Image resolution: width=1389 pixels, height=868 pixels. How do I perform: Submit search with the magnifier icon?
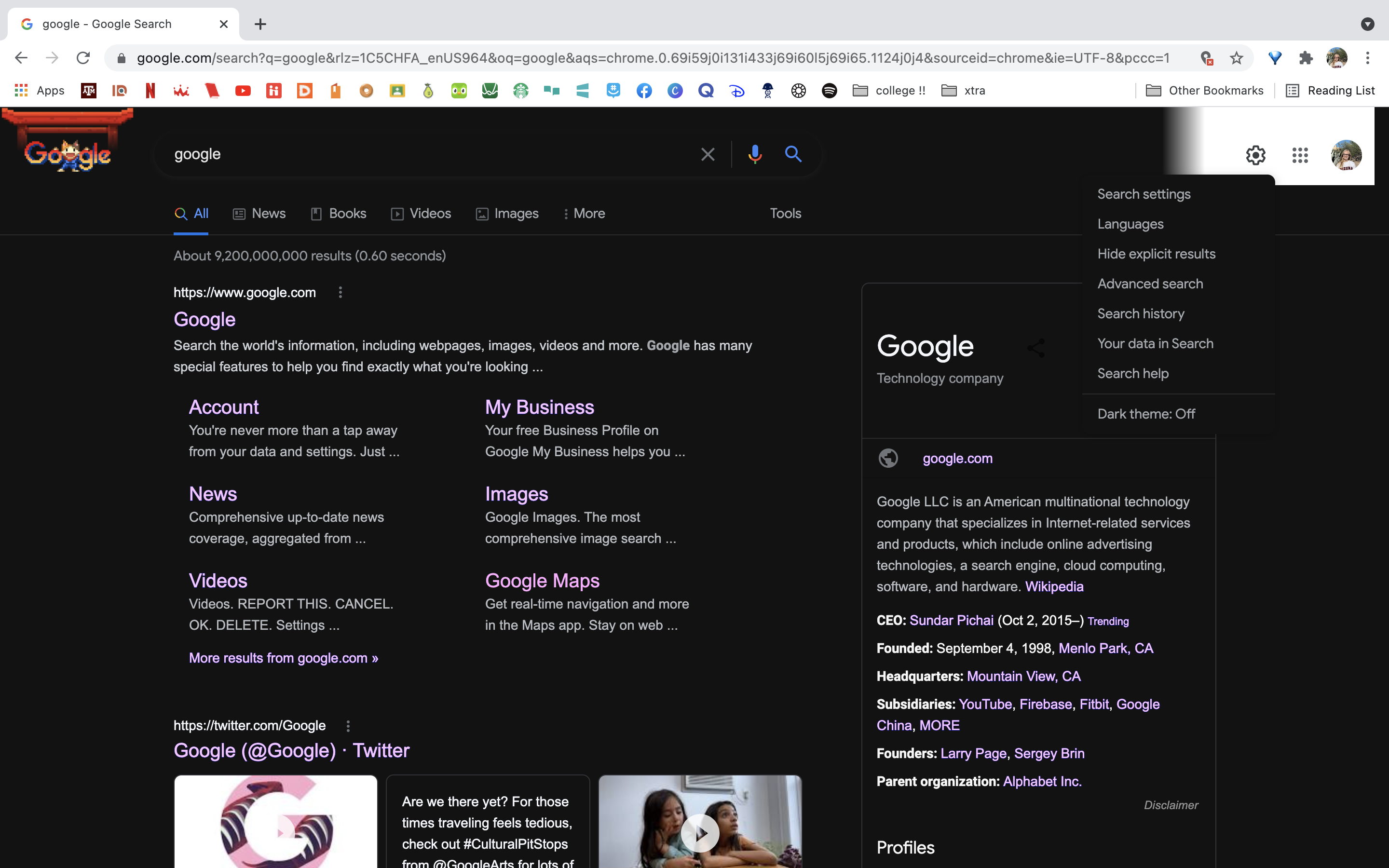[x=793, y=154]
